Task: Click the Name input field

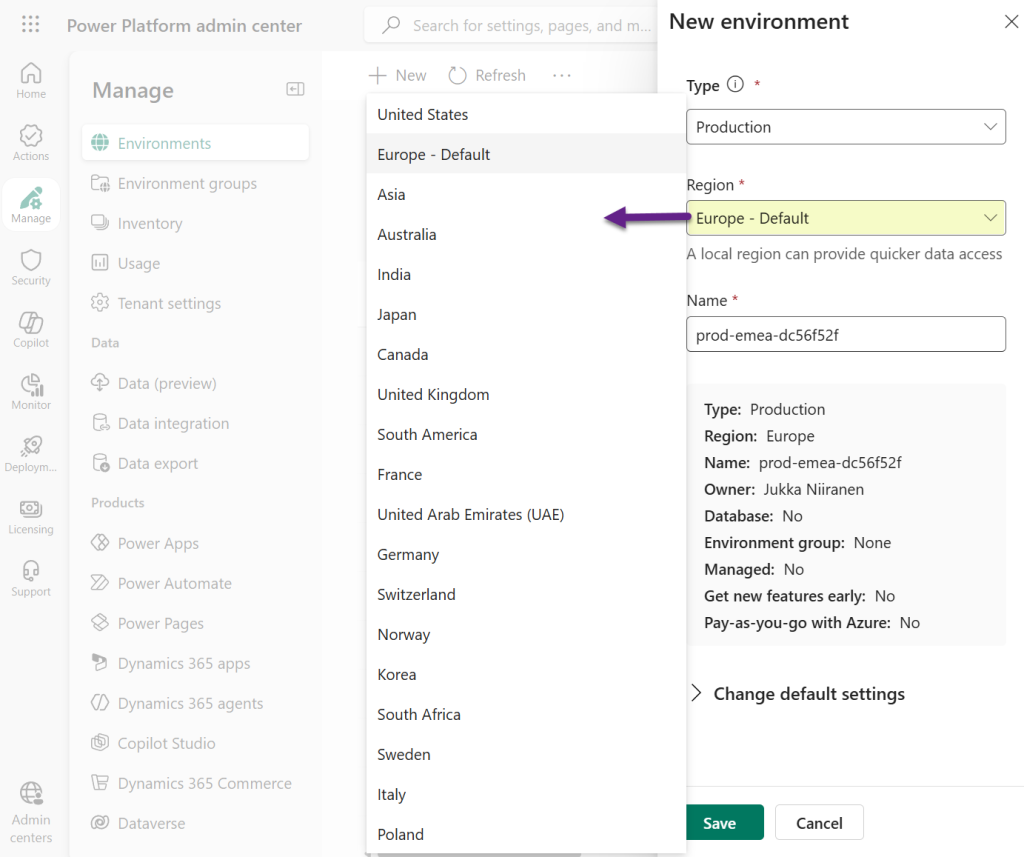Action: tap(846, 334)
